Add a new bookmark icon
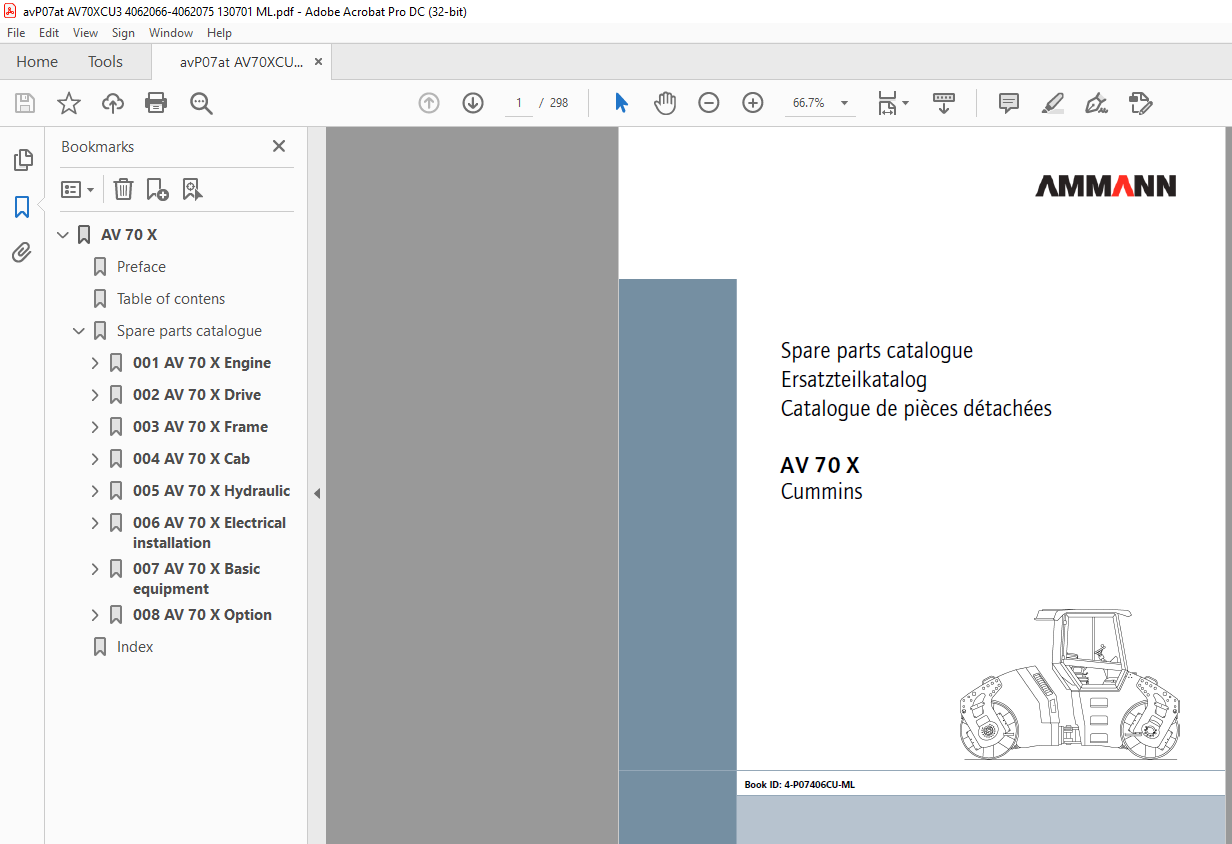Screen dimensions: 1232x844 [157, 189]
